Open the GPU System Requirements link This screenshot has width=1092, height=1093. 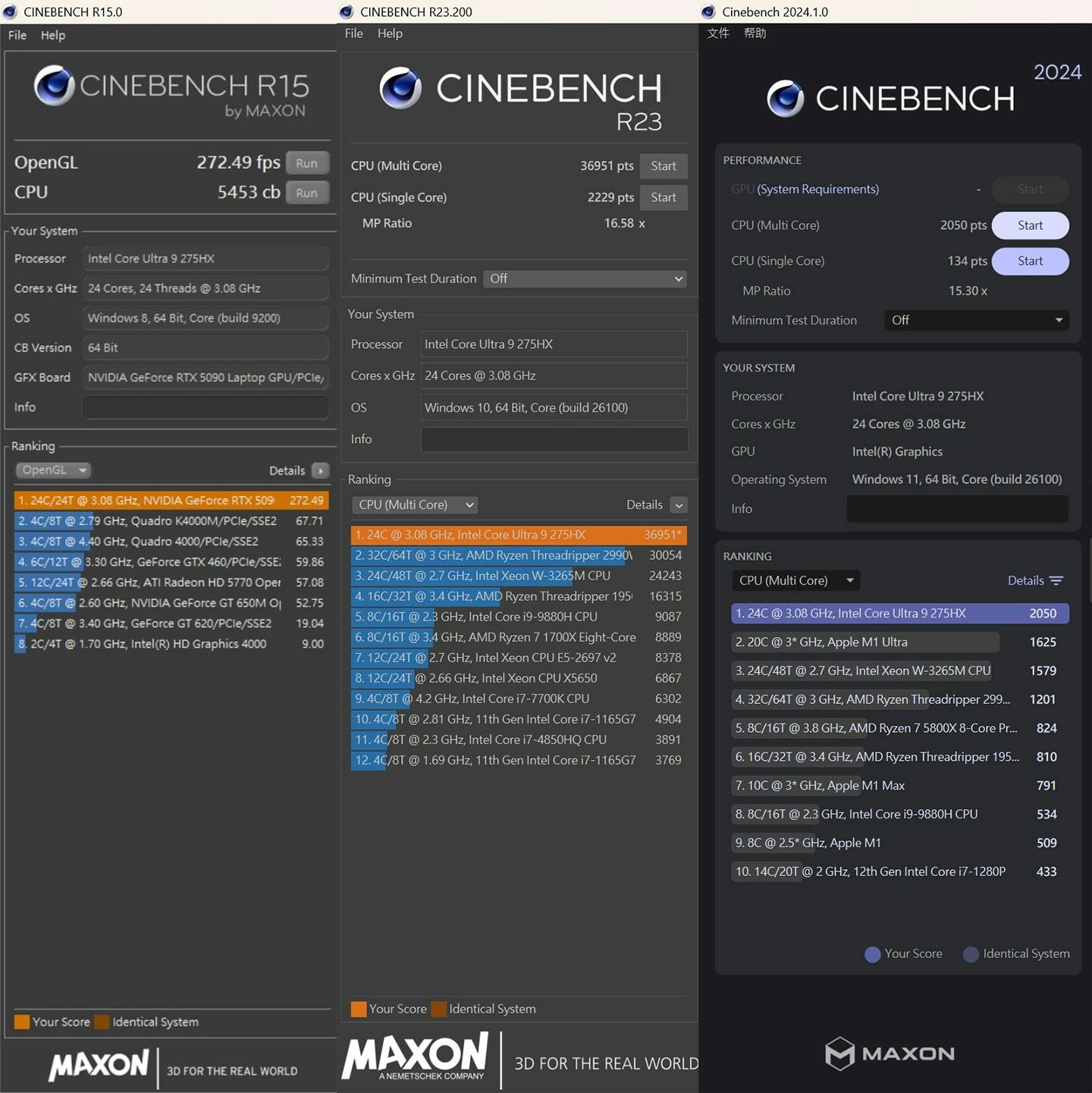(817, 190)
